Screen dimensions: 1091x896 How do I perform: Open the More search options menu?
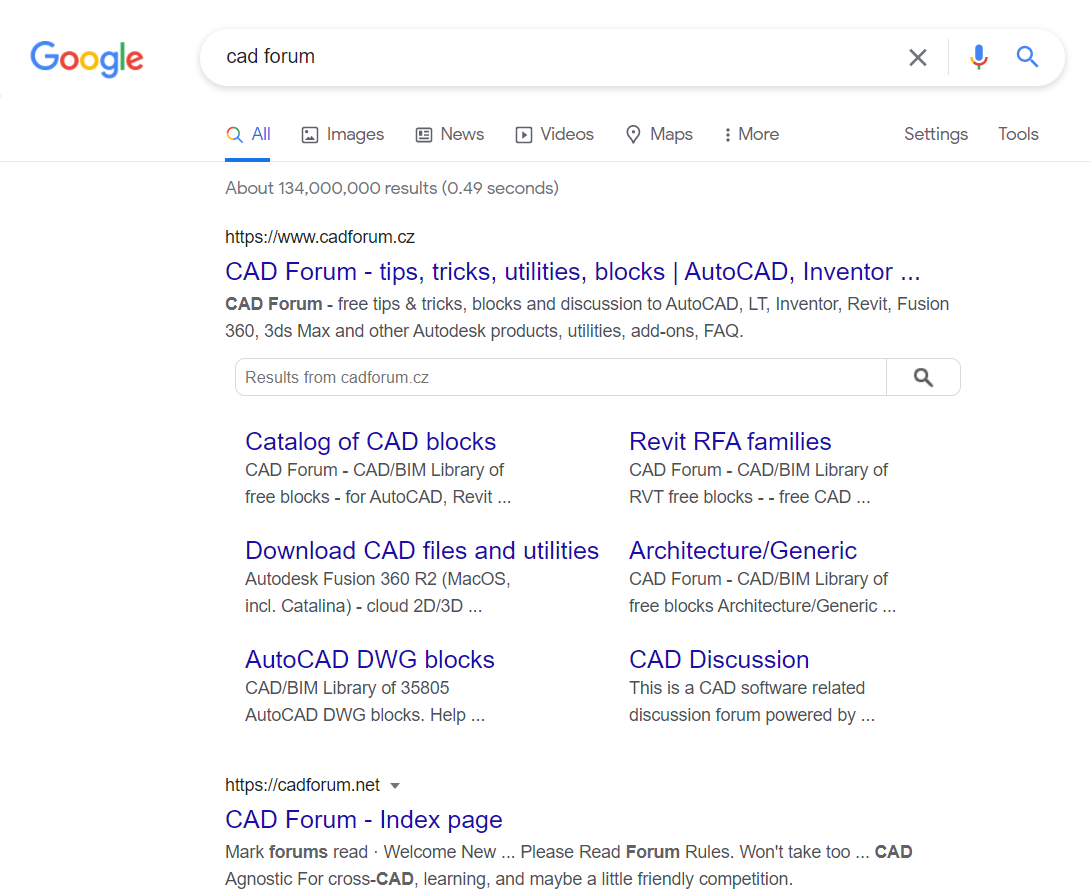751,134
